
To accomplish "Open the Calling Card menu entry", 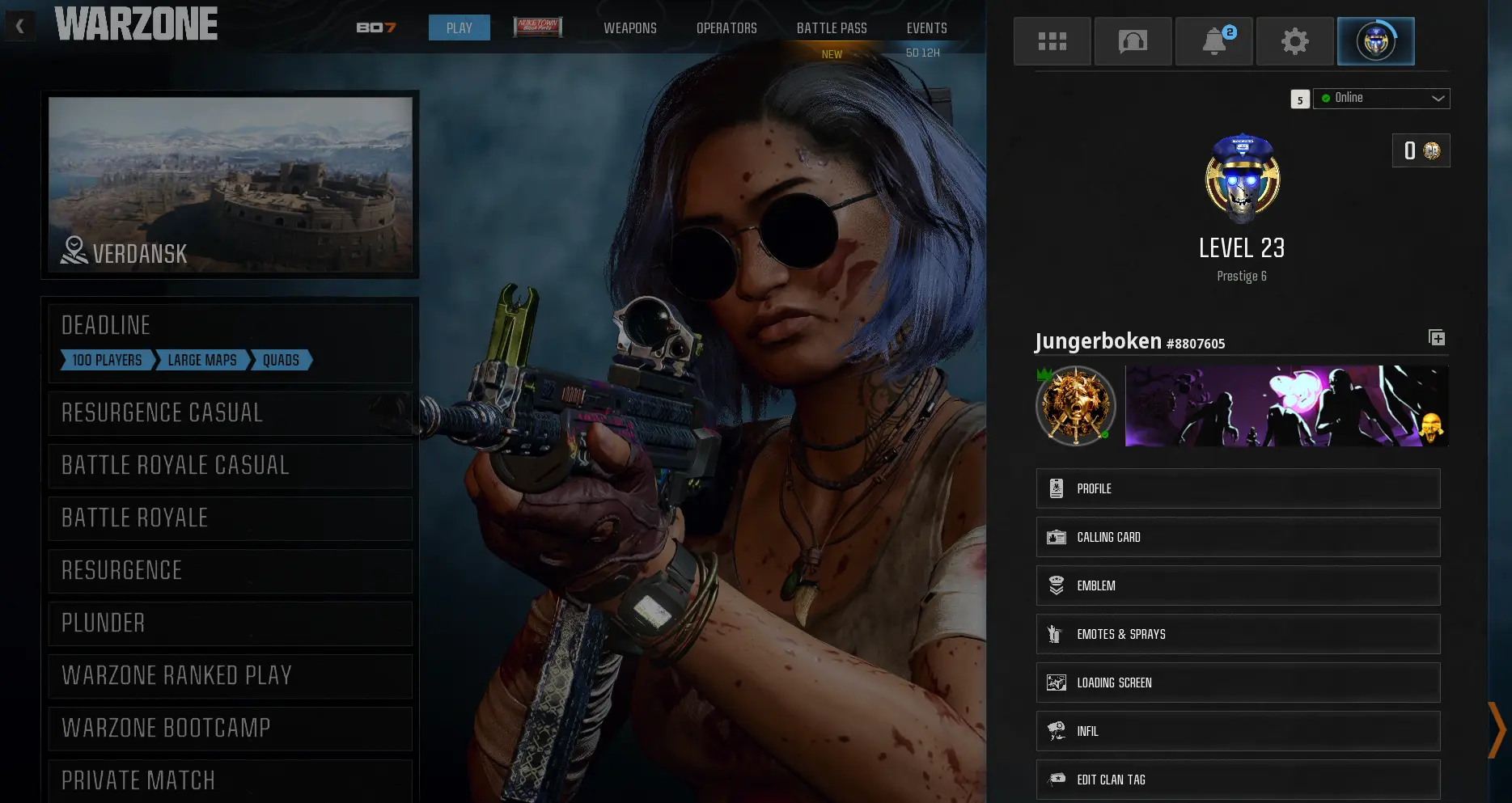I will [1238, 537].
